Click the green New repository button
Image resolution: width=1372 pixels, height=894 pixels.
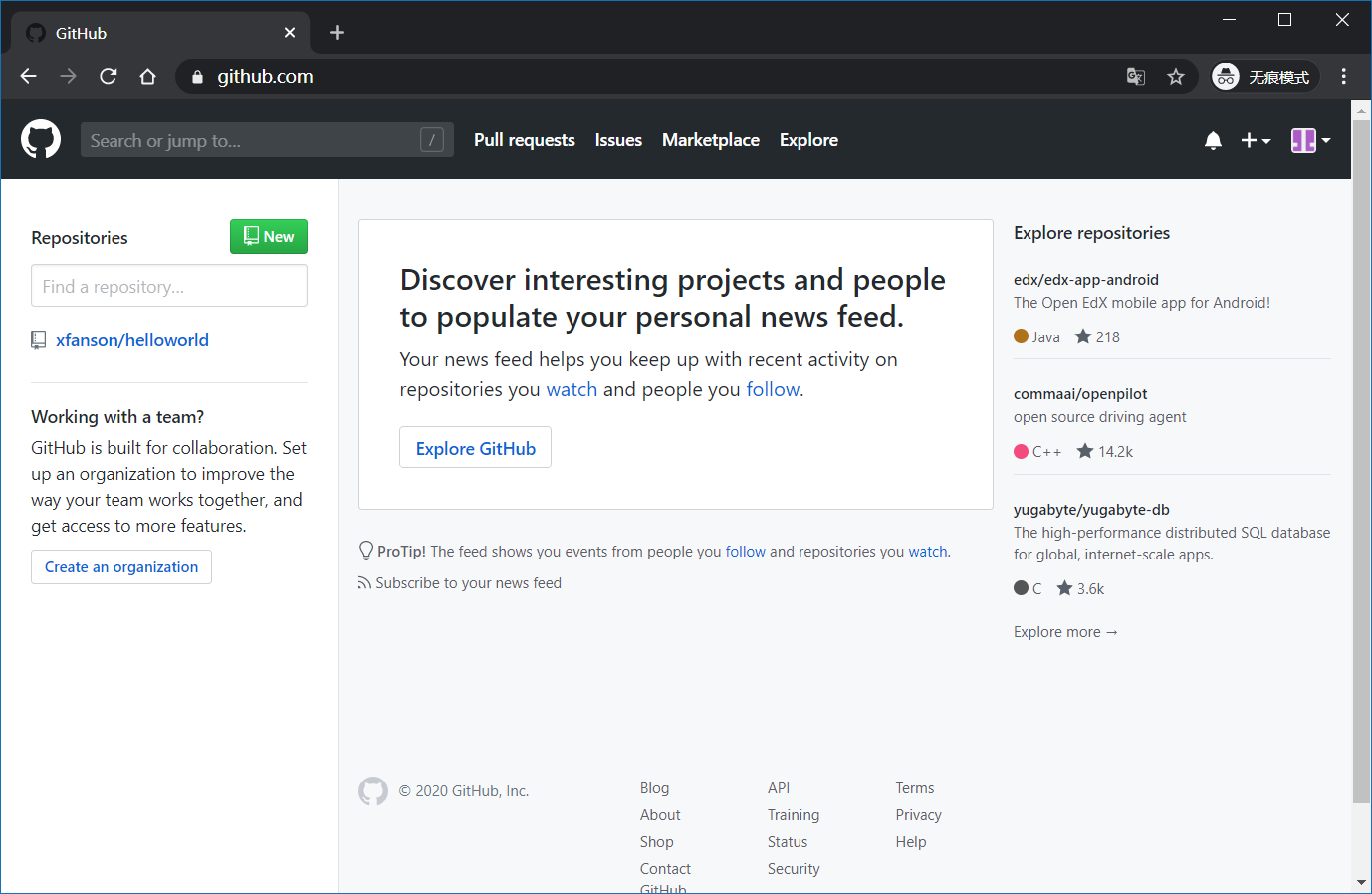(x=269, y=237)
